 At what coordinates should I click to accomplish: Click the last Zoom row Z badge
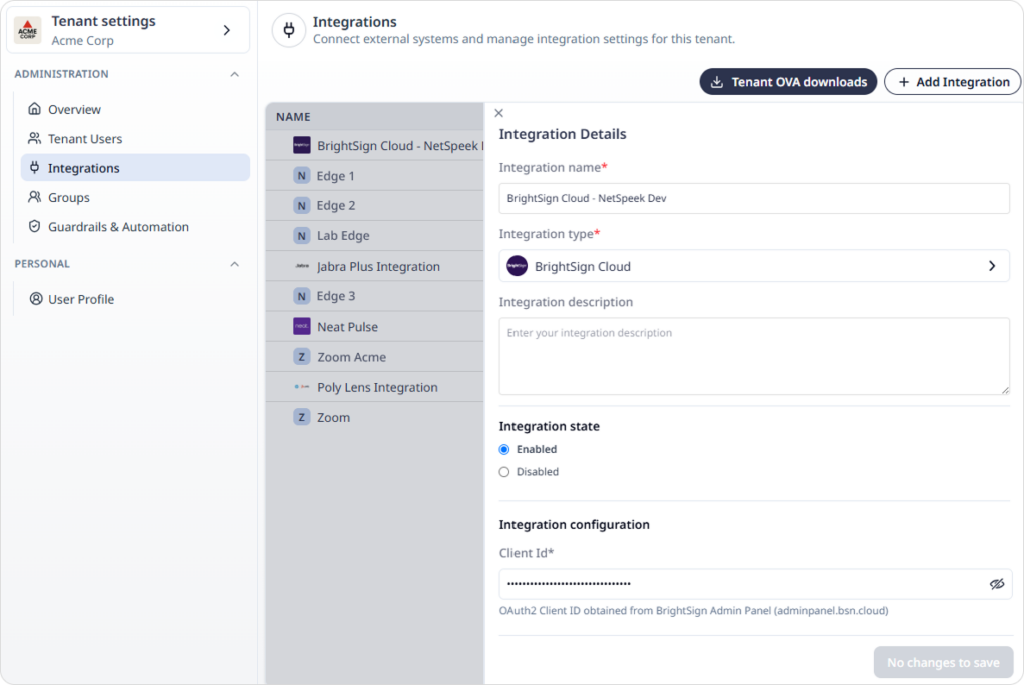coord(302,417)
